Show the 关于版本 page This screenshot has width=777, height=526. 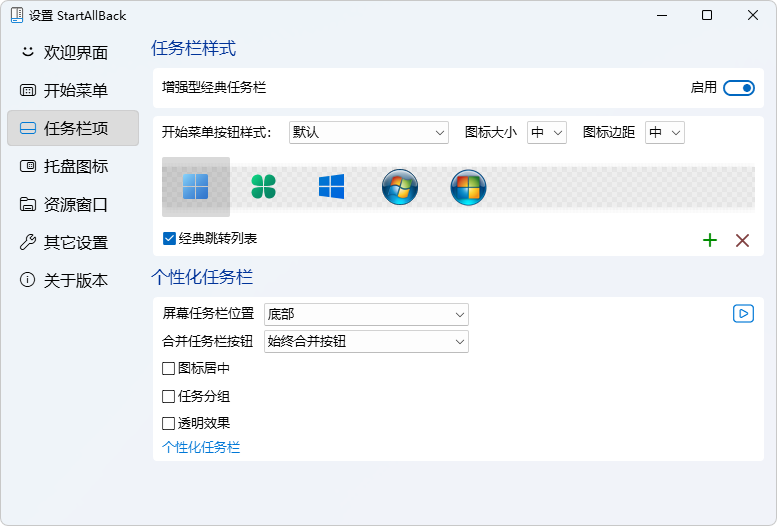tap(73, 280)
